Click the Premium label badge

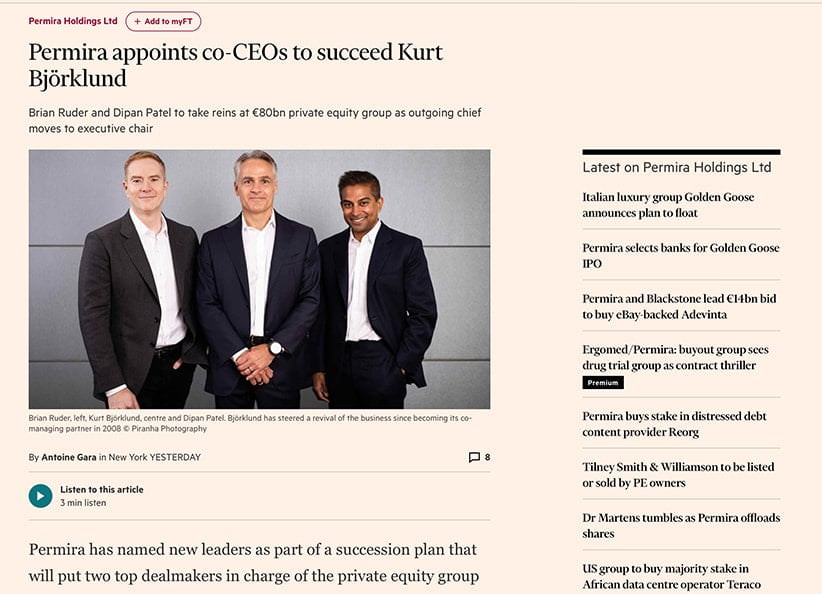(x=603, y=383)
